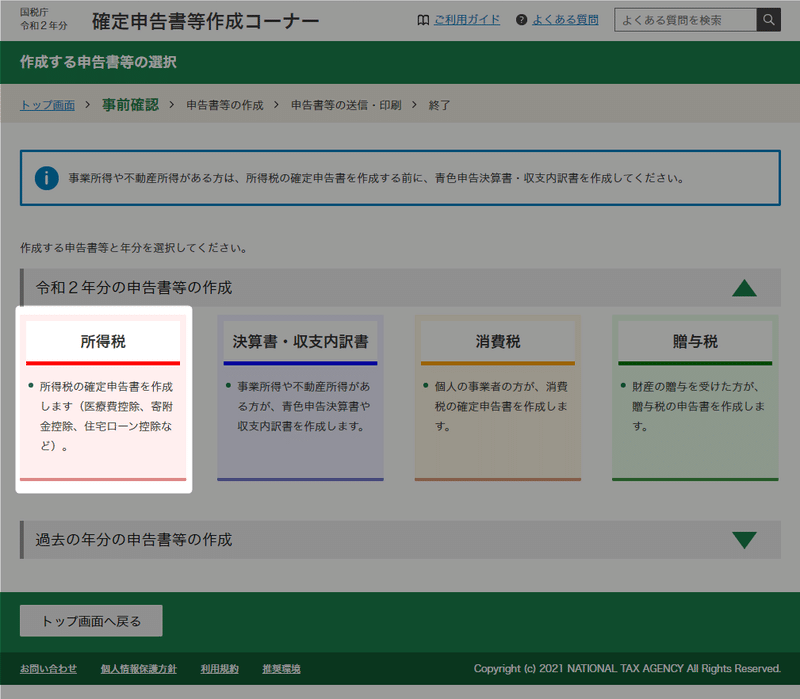Click the question mark icon beside よくある質問
This screenshot has height=699, width=800.
[x=521, y=20]
